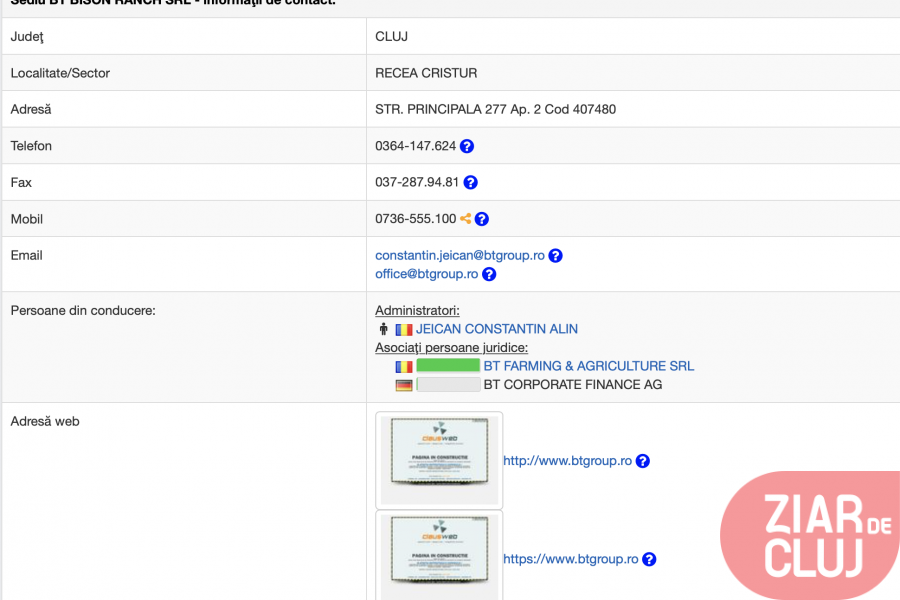900x600 pixels.
Task: Click the Mobil row label
Action: pos(27,219)
